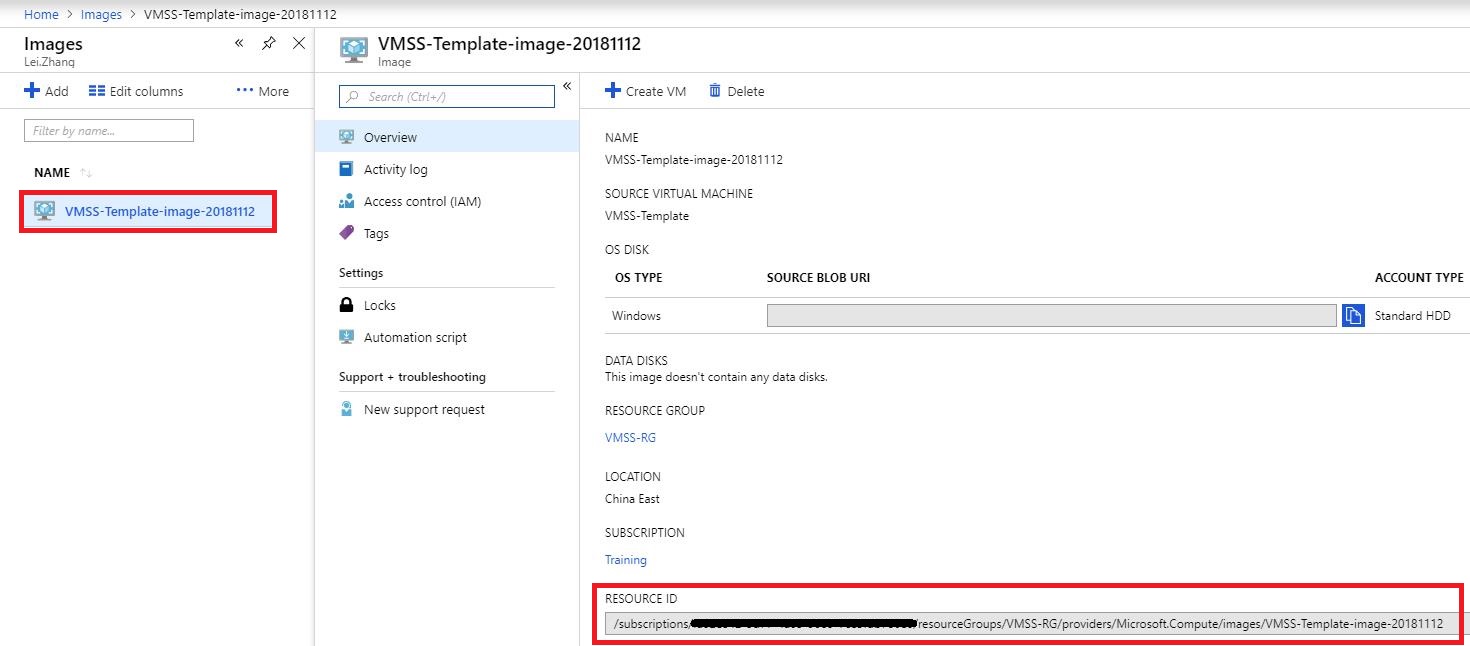Click the trash can Delete icon
Screen dimensions: 1470x646
pos(715,91)
